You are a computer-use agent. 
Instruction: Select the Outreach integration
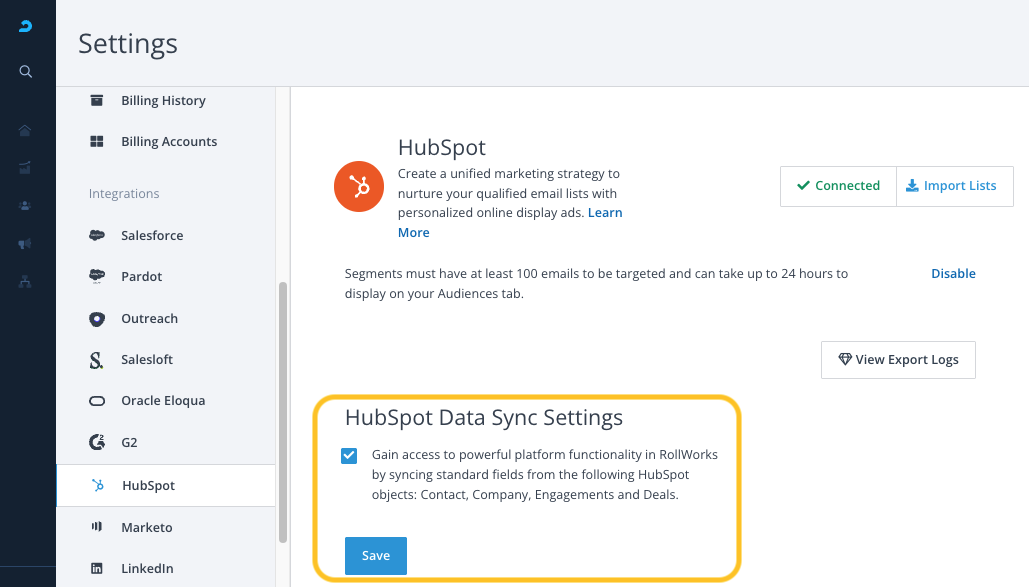(x=149, y=319)
